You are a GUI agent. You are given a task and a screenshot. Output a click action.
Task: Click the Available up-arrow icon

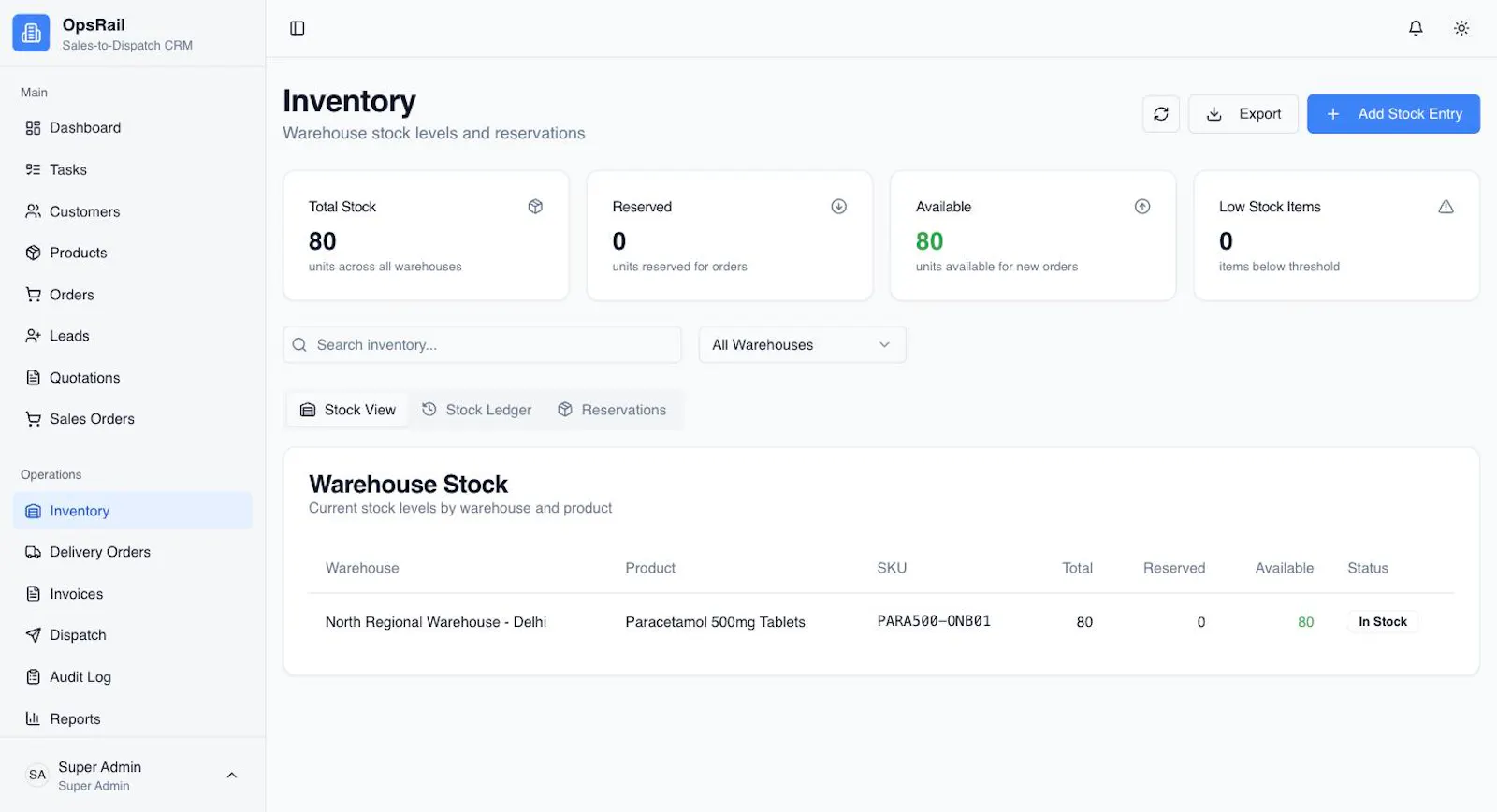pyautogui.click(x=1142, y=207)
